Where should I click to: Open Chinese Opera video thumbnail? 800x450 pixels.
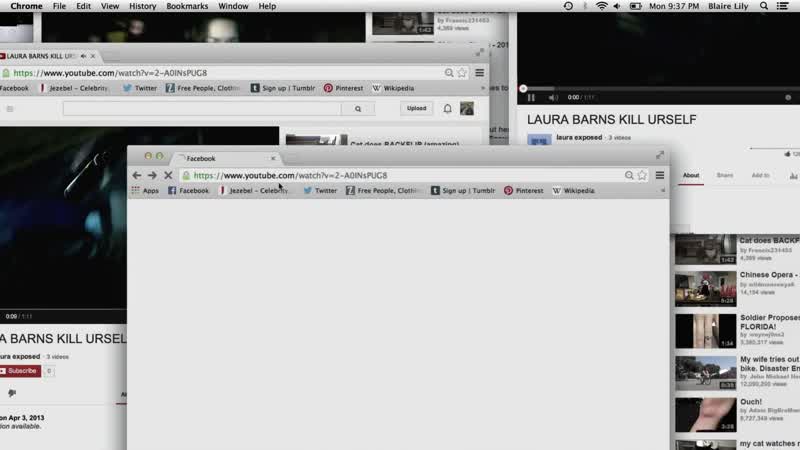(706, 289)
